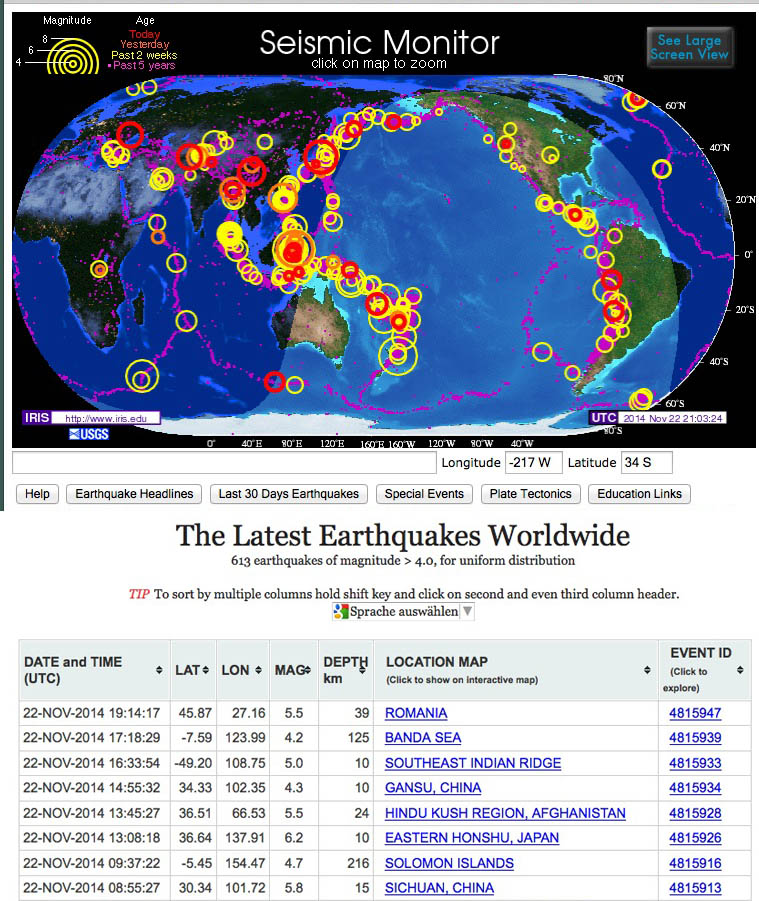Sort table by DATE and TIME column
759x901 pixels.
click(94, 670)
